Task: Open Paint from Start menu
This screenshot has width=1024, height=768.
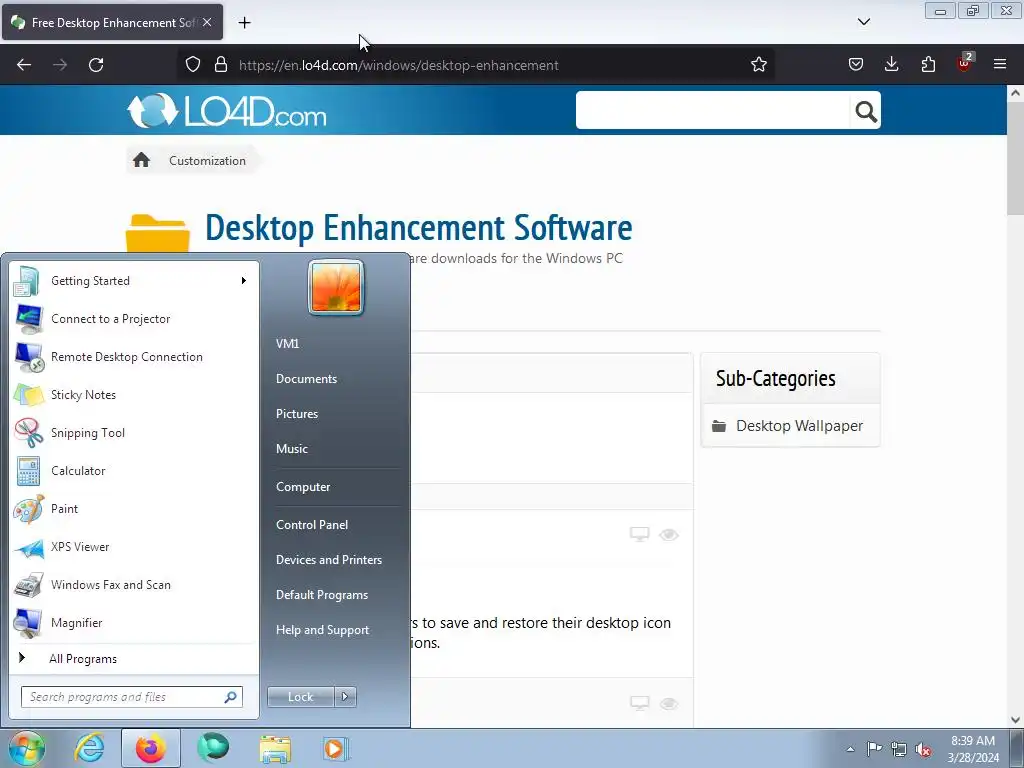Action: click(x=134, y=509)
